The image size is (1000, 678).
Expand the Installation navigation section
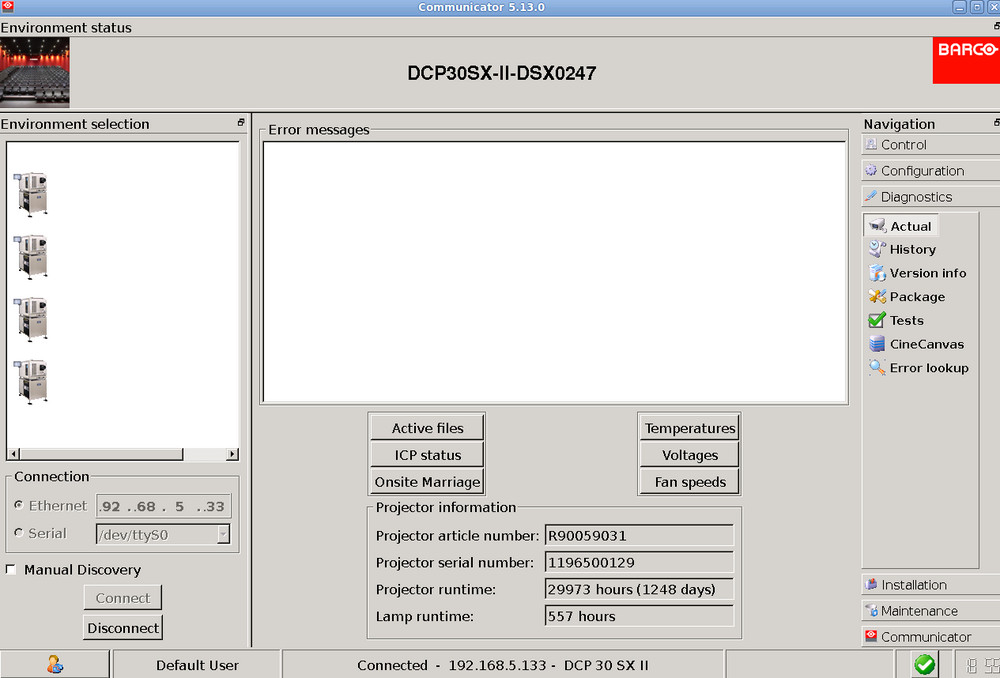pos(930,585)
